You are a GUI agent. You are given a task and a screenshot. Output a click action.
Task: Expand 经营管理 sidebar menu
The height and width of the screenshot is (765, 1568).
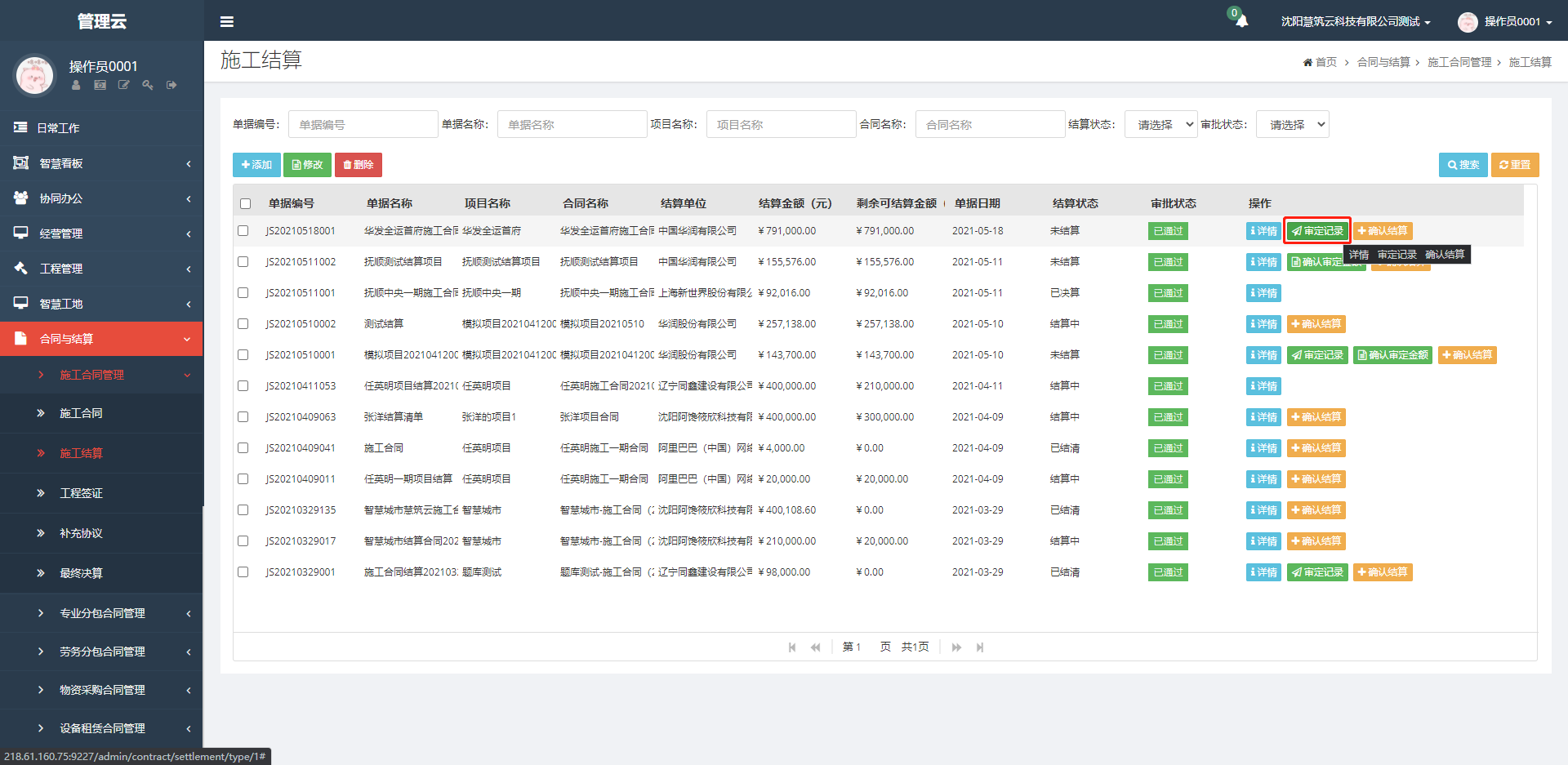pyautogui.click(x=101, y=234)
